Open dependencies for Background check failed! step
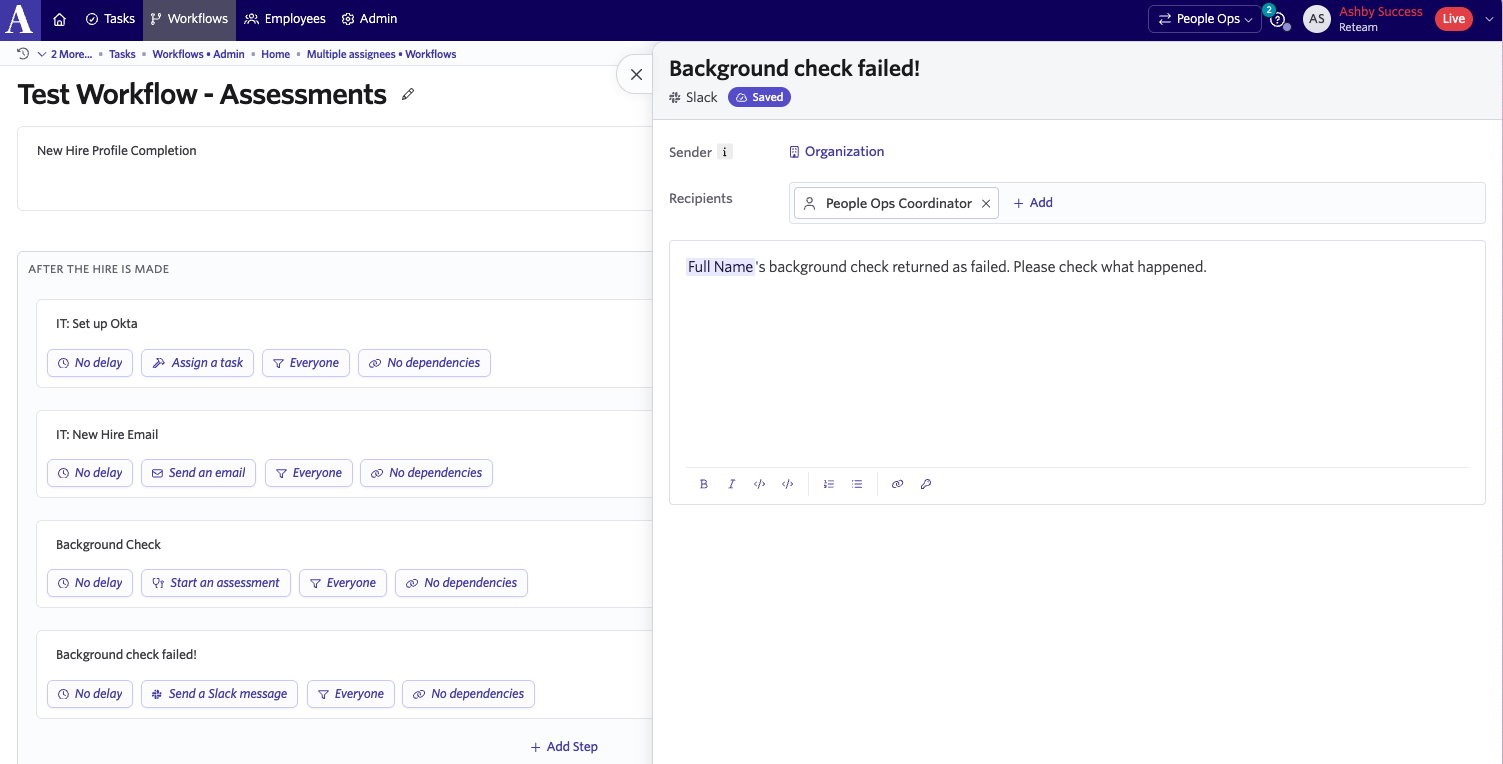 coord(468,694)
